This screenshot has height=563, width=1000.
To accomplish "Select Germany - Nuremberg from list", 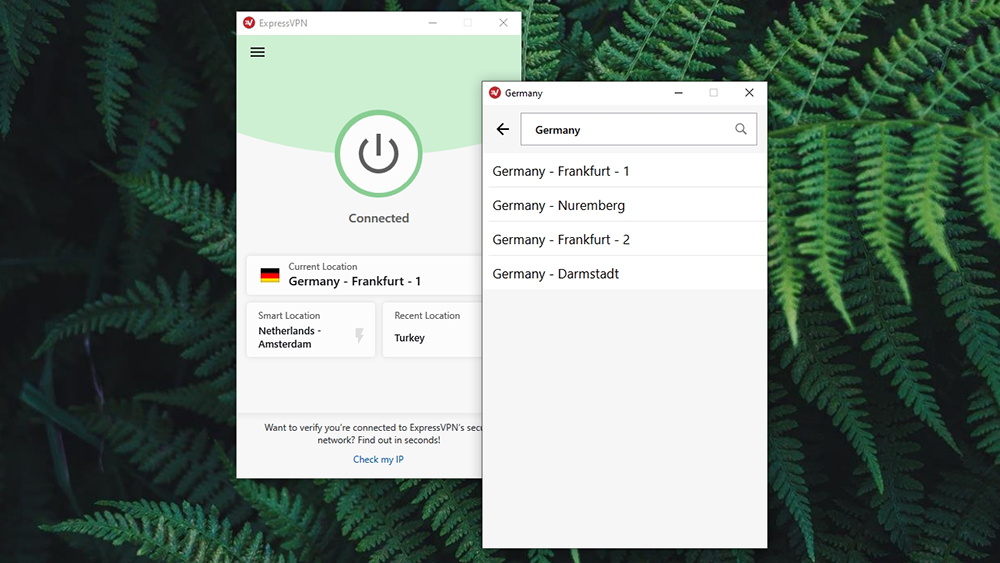I will (x=625, y=205).
